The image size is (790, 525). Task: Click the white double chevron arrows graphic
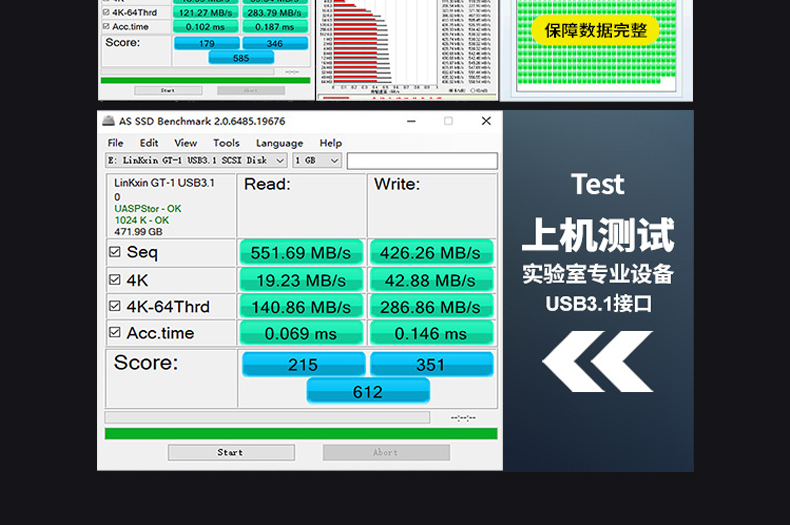(x=597, y=361)
